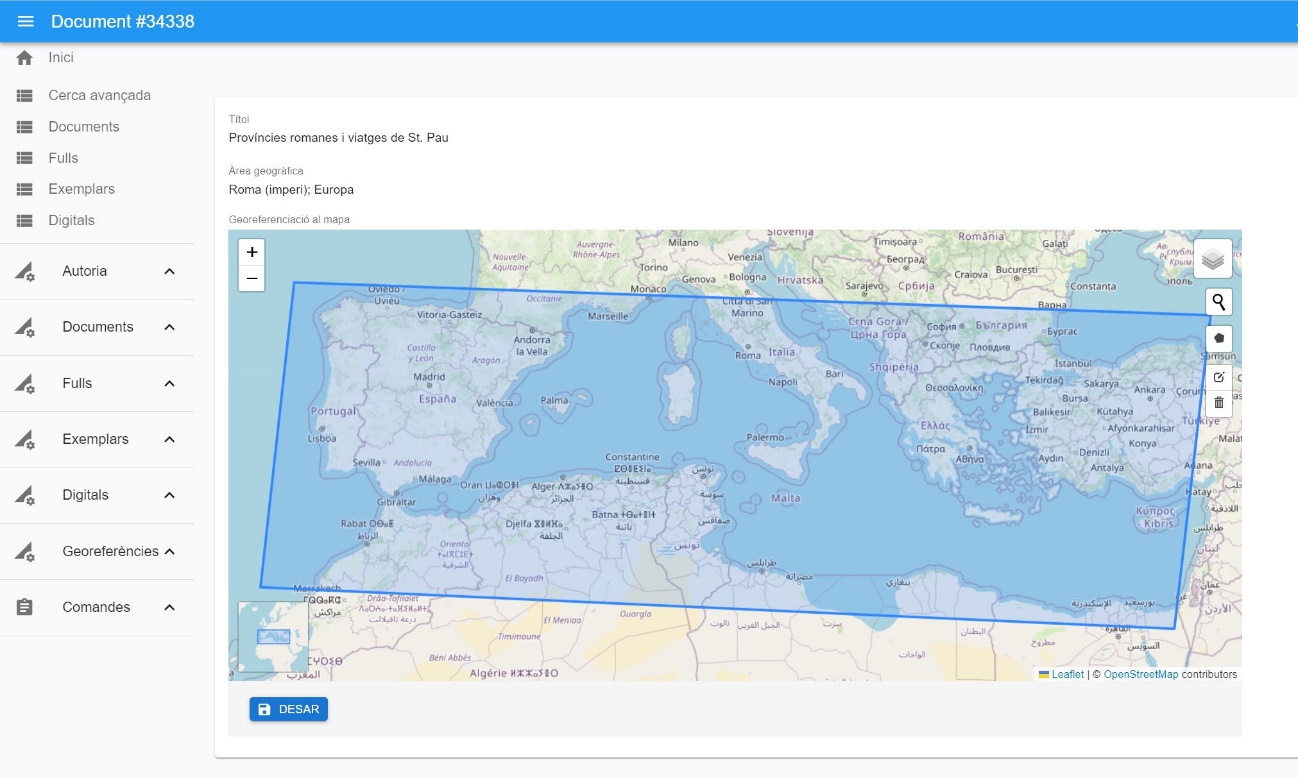Open the map search magnifier tool
The image size is (1298, 778).
[x=1219, y=302]
